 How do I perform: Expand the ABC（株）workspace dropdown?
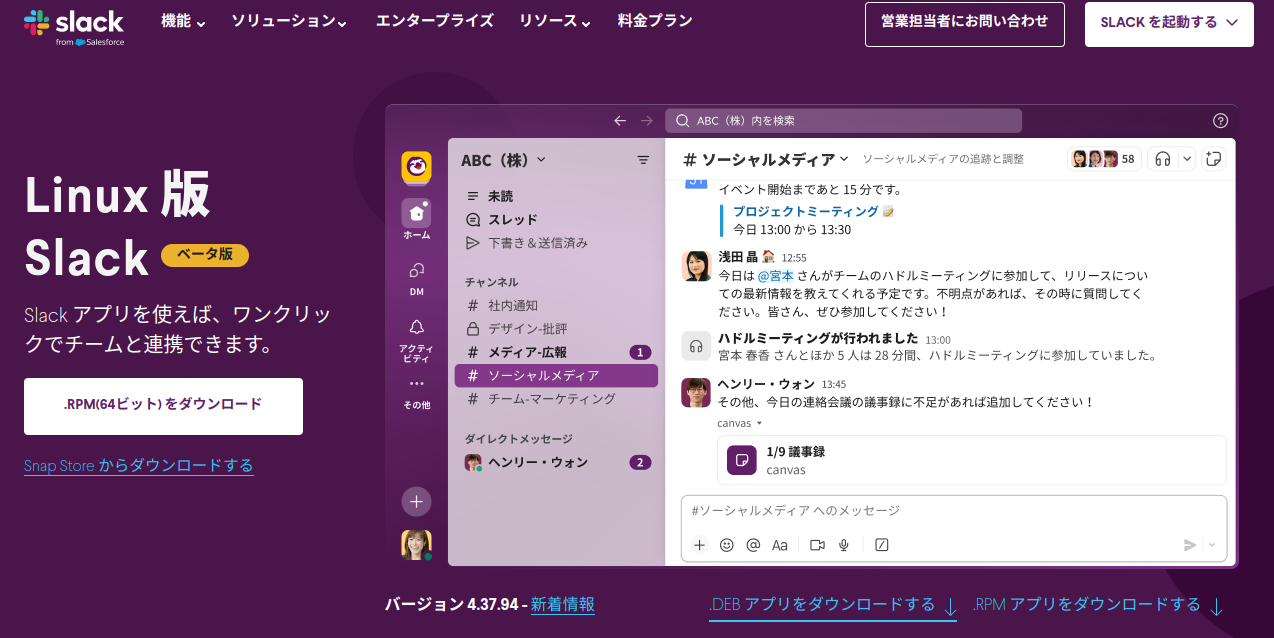point(504,160)
